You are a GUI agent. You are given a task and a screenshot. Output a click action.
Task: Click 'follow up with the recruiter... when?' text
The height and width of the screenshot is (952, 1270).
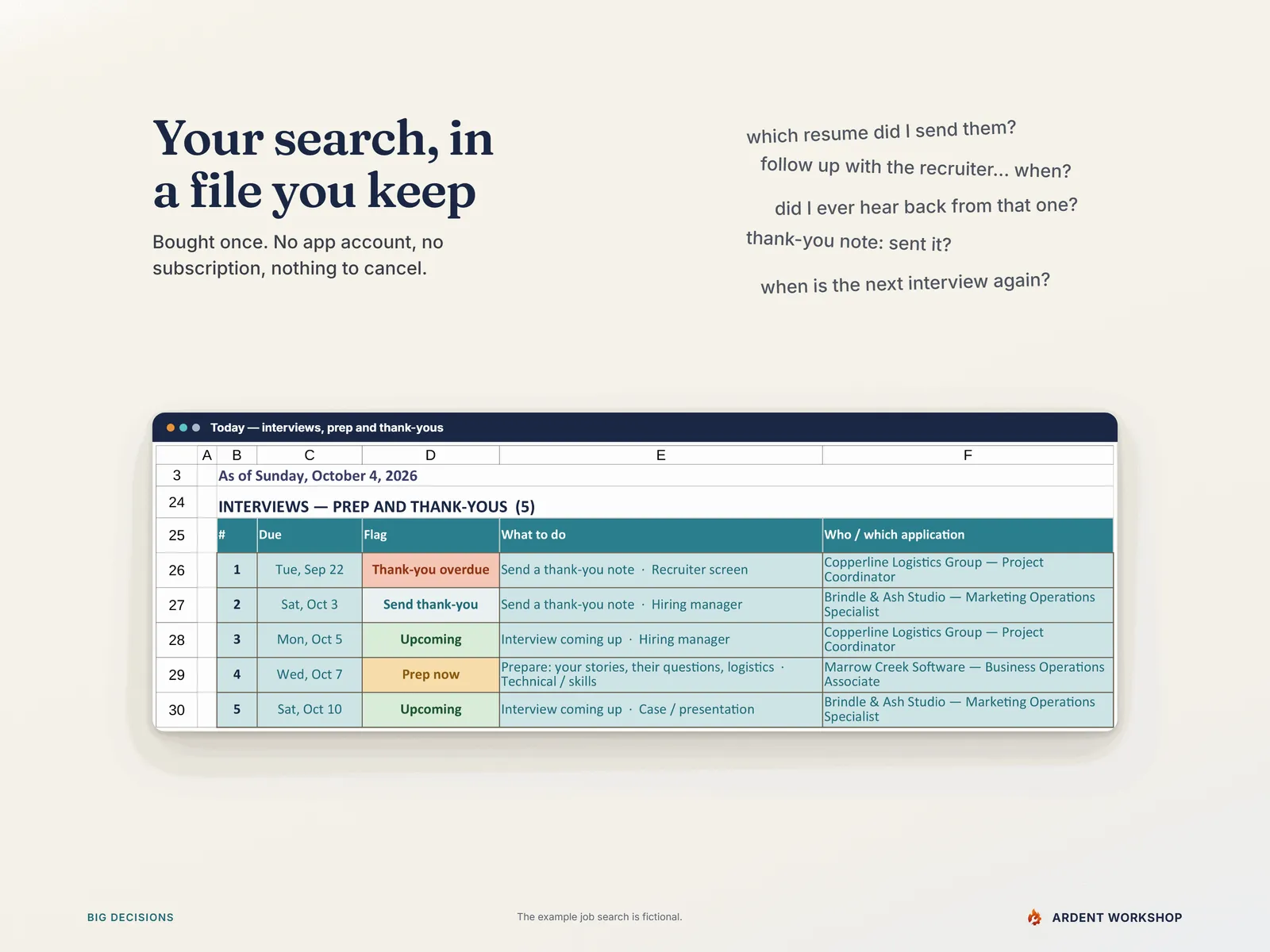point(916,167)
